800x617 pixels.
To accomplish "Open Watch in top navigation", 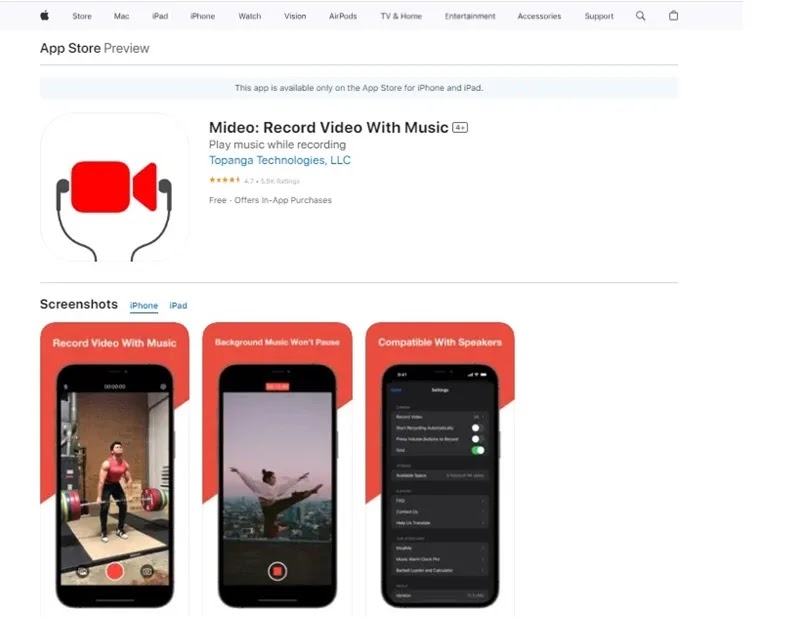I will [249, 16].
